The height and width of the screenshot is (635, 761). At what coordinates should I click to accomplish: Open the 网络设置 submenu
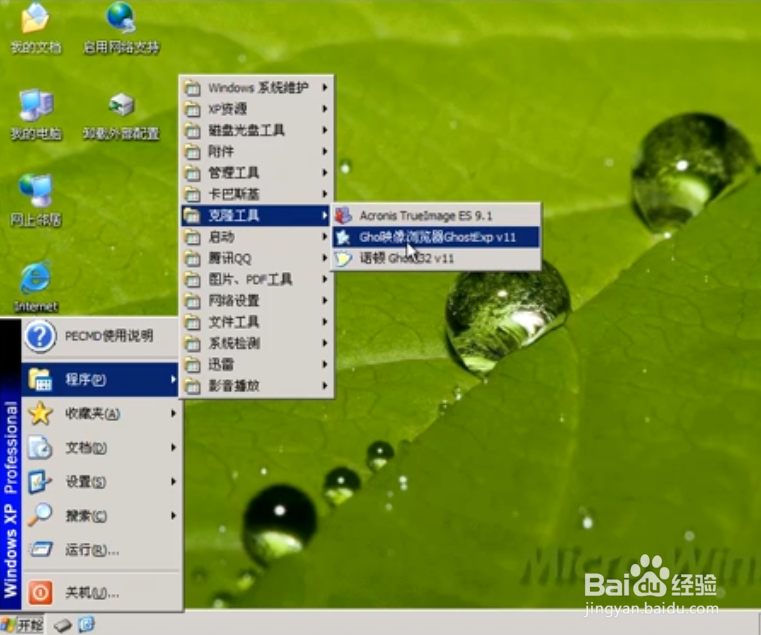click(x=256, y=301)
